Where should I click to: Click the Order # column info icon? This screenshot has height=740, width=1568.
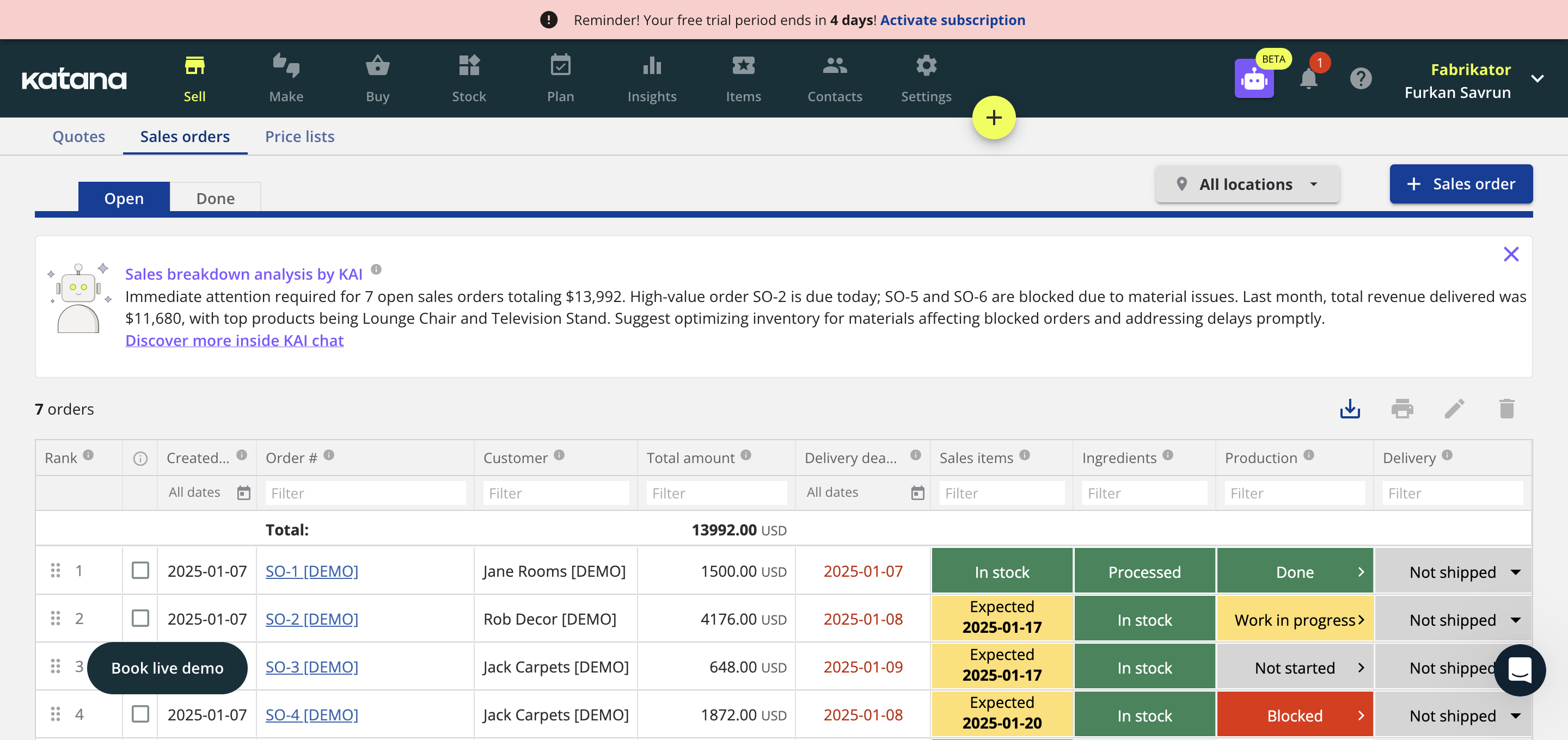tap(329, 454)
